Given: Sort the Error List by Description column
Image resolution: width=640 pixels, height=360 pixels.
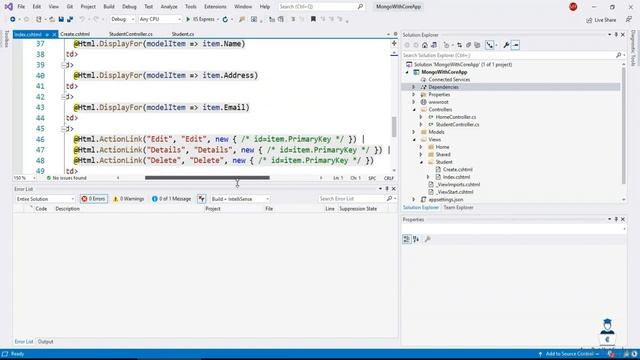Looking at the screenshot, I should click(67, 209).
